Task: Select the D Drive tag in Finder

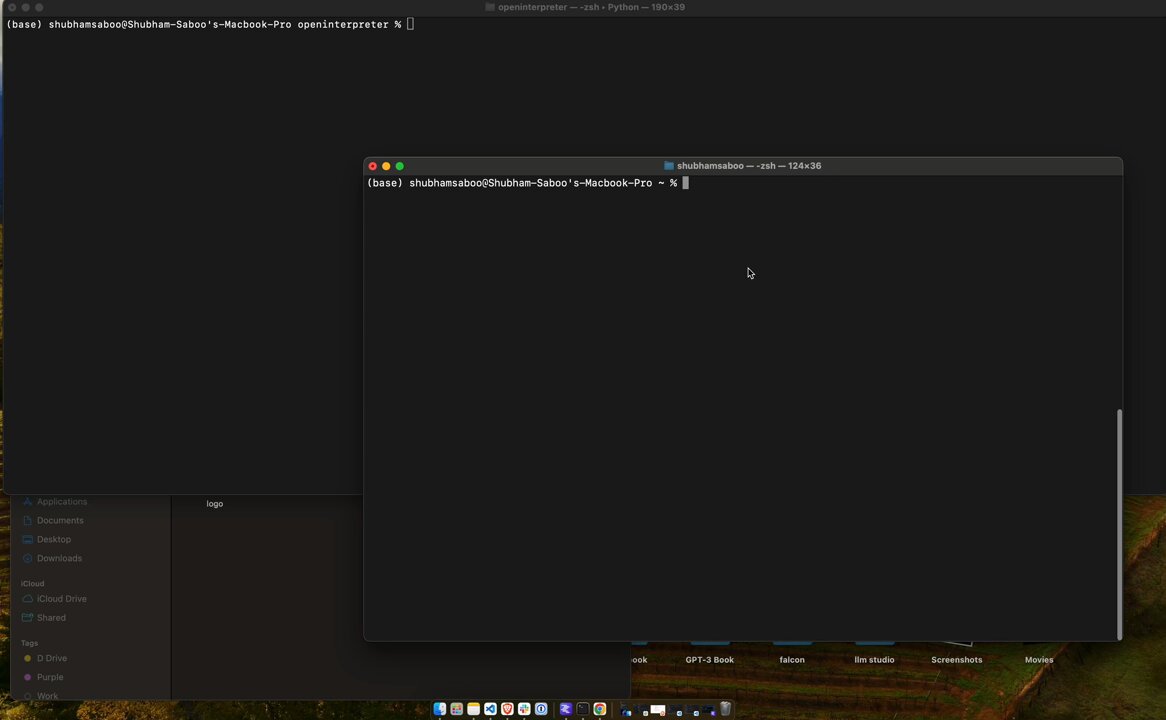Action: coord(52,658)
